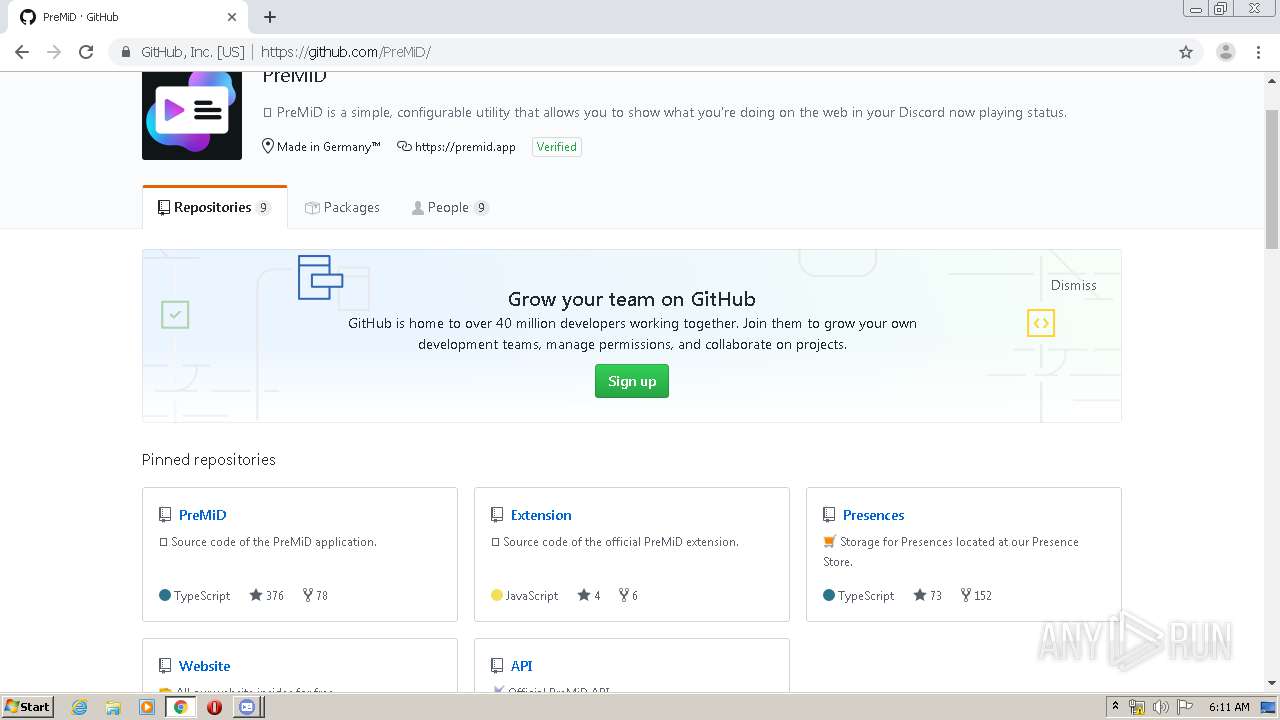Open the media player taskbar icon
This screenshot has width=1280, height=720.
147,707
